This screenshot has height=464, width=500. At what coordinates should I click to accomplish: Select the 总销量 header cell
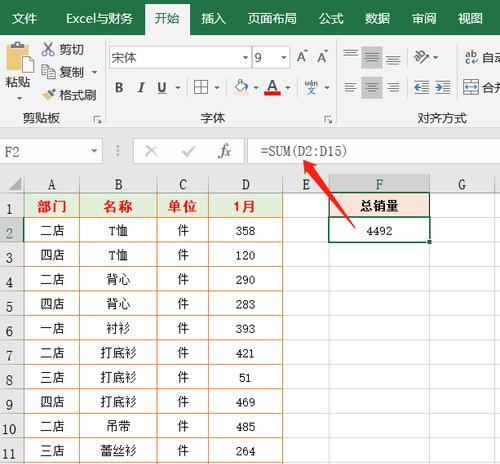click(x=379, y=206)
